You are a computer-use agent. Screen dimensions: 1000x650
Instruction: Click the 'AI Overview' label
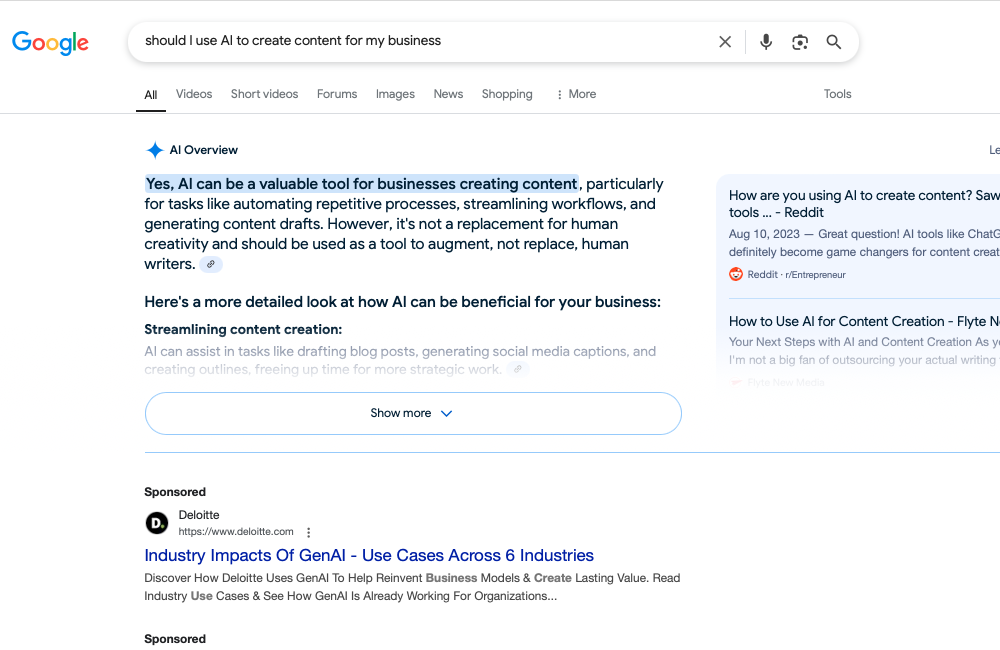pyautogui.click(x=203, y=151)
